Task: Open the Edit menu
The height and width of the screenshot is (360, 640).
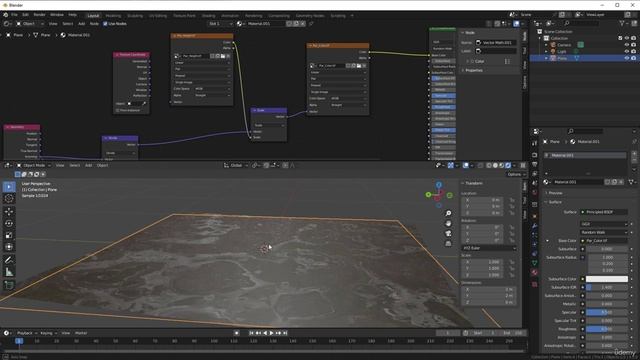Action: (25, 15)
